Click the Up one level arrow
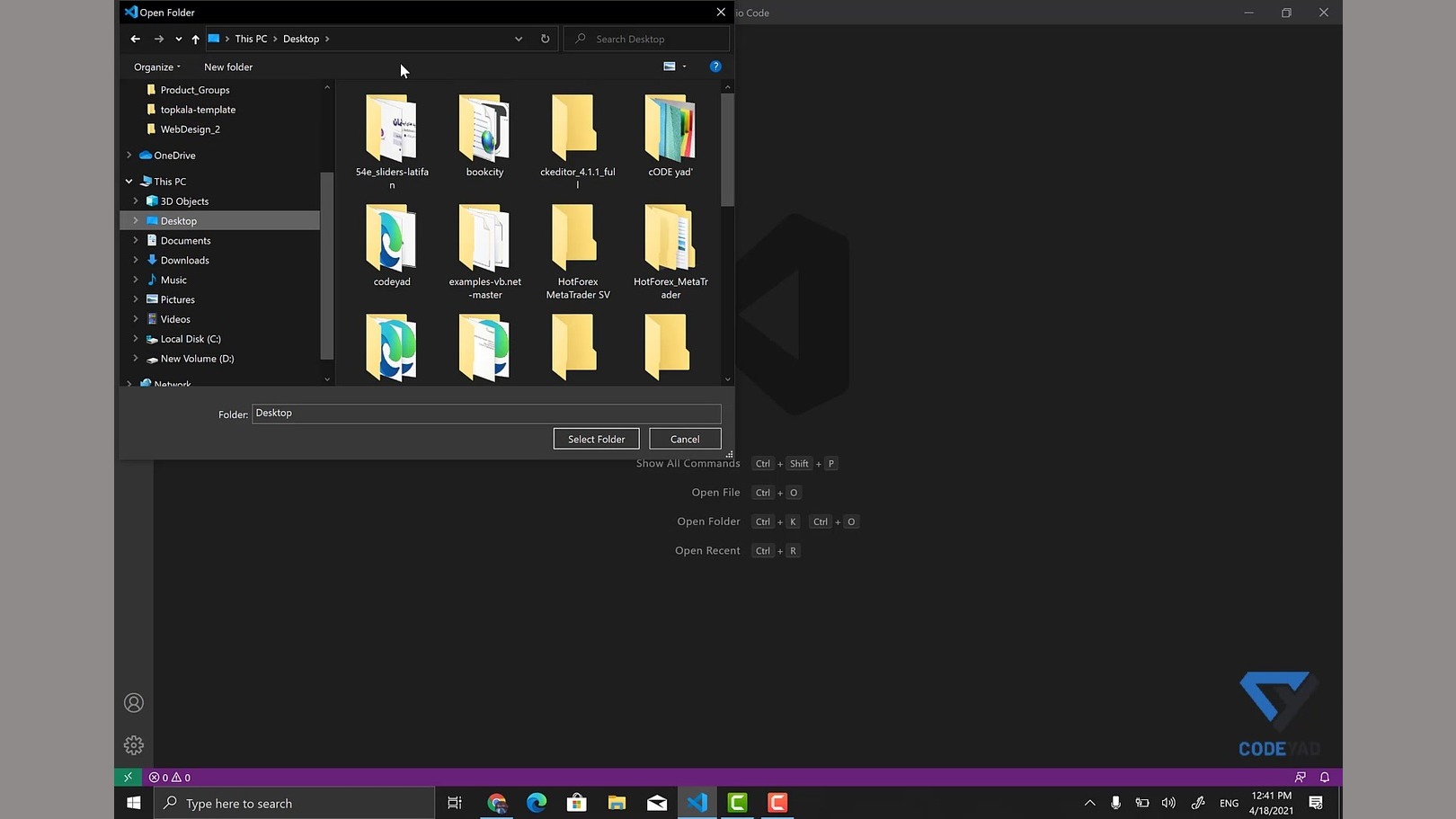 195,39
